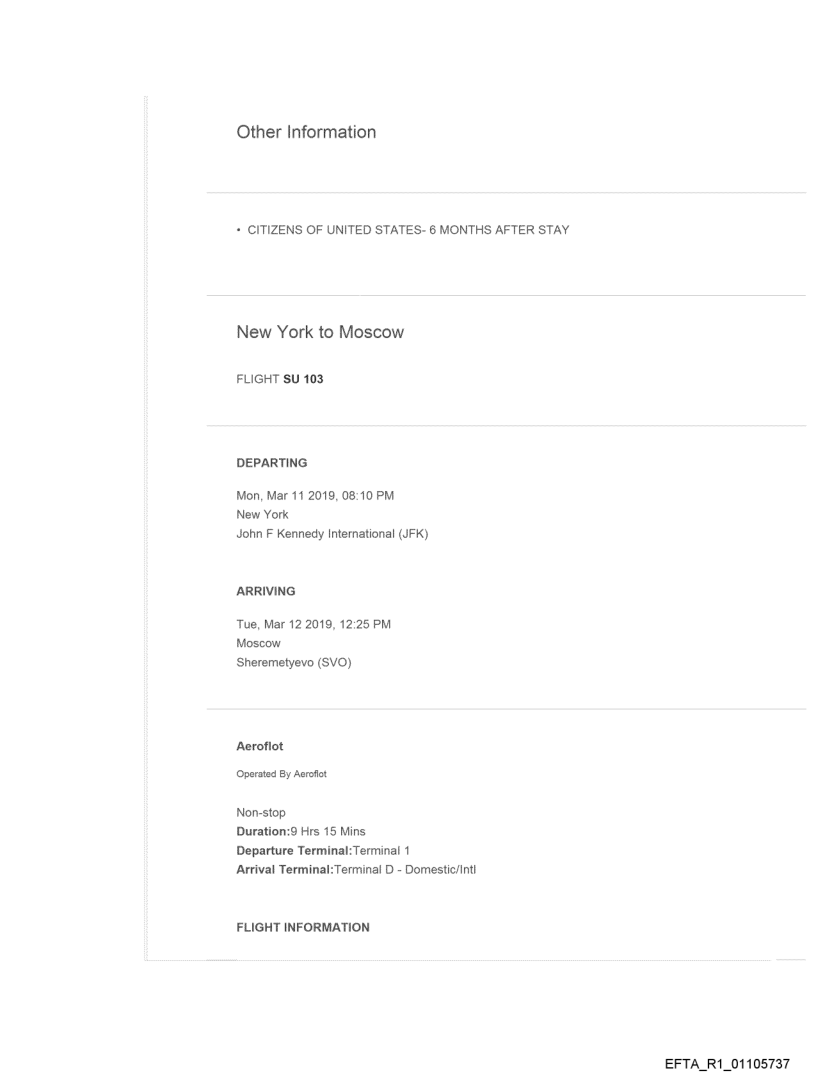
Task: Click the ARRIVING section label
Action: [265, 591]
